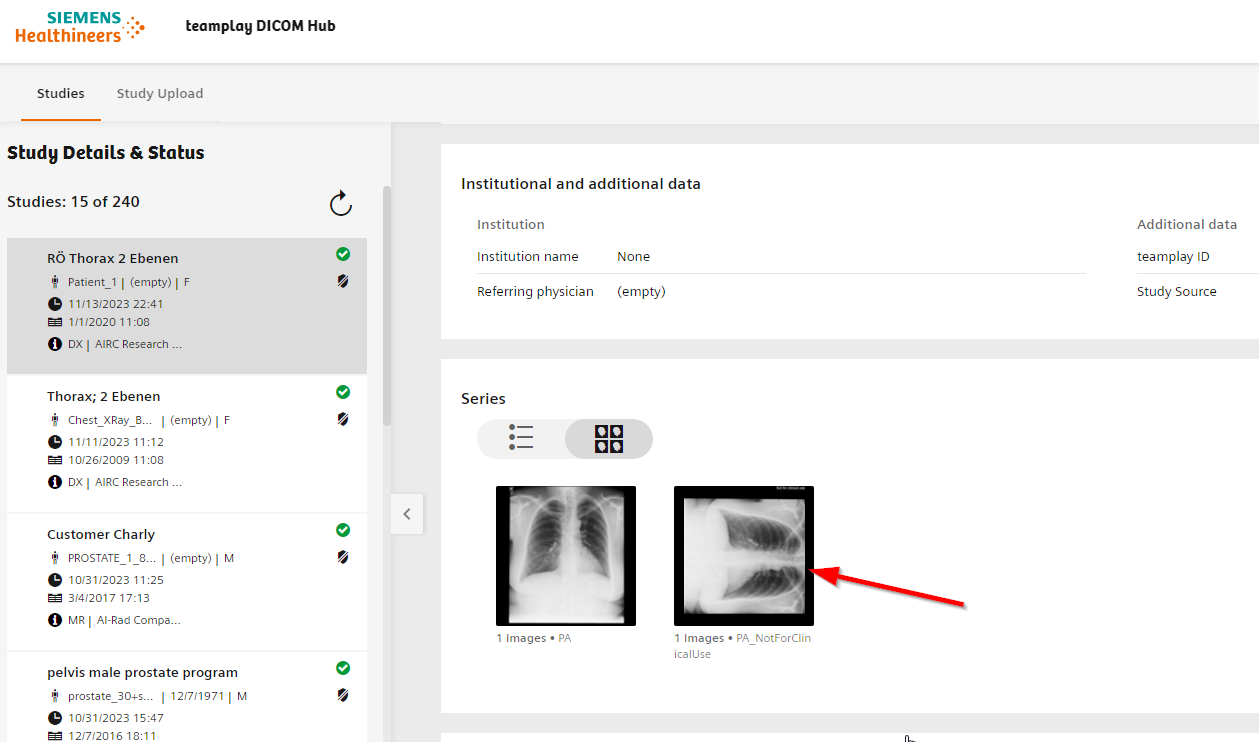Click the refresh studies icon
Screen dimensions: 1259x742
click(x=340, y=203)
